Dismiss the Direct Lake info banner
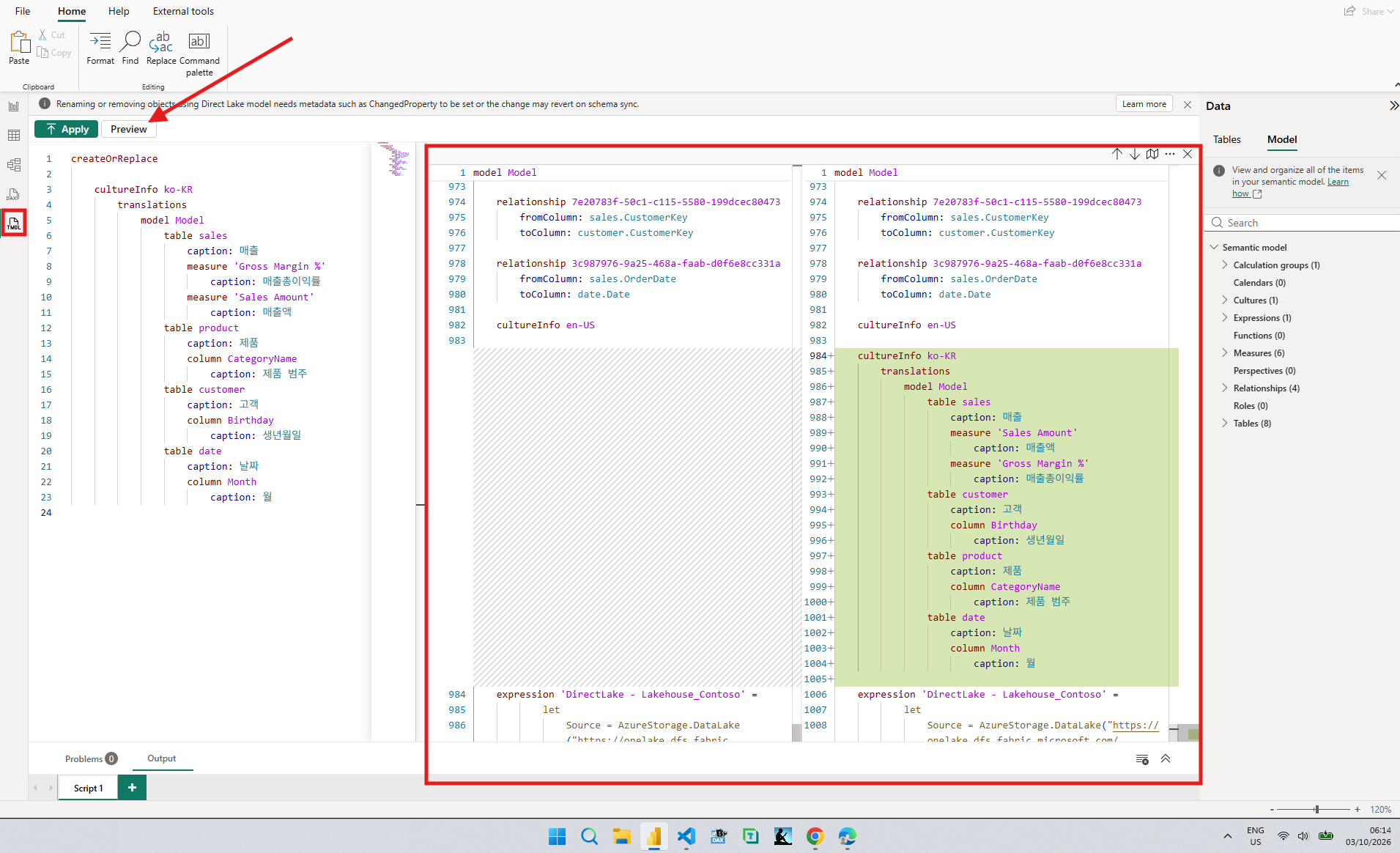Viewport: 1400px width, 853px height. (x=1188, y=105)
